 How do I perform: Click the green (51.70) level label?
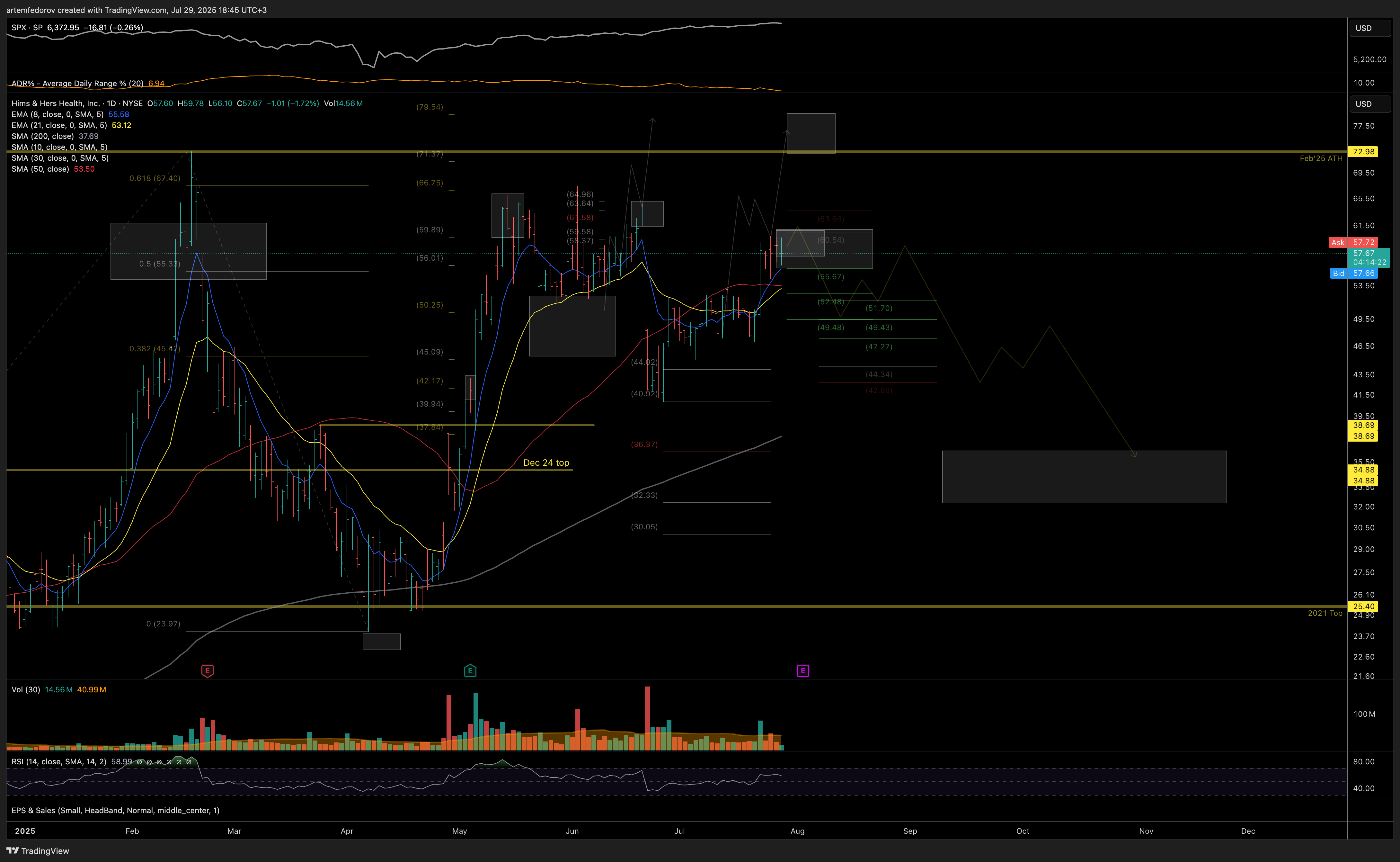pos(879,308)
